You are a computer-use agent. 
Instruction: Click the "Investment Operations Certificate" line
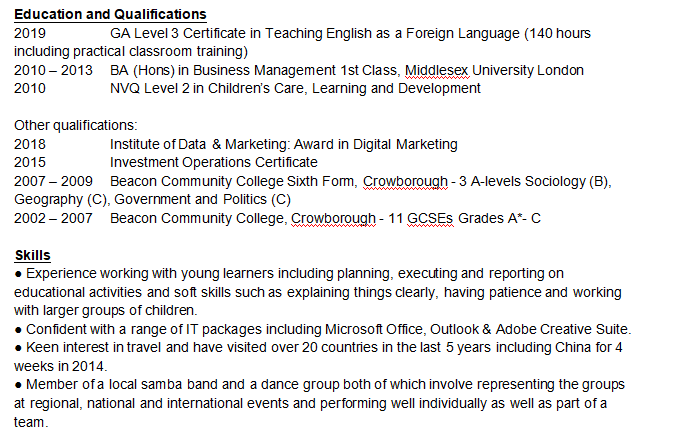[x=213, y=162]
